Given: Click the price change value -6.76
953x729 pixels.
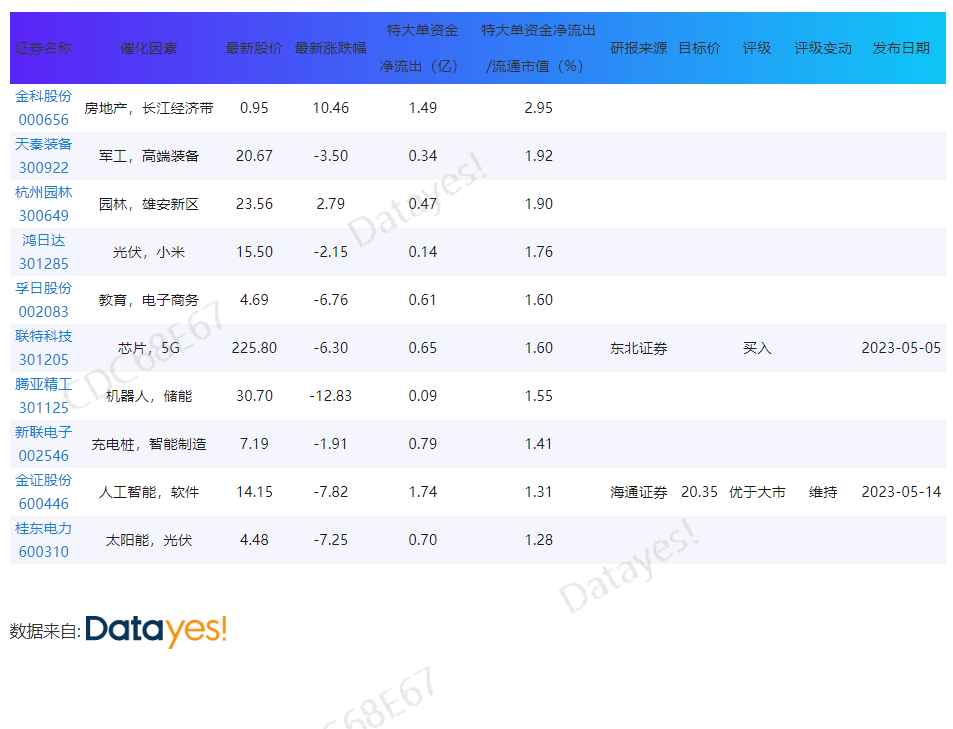Looking at the screenshot, I should [331, 300].
